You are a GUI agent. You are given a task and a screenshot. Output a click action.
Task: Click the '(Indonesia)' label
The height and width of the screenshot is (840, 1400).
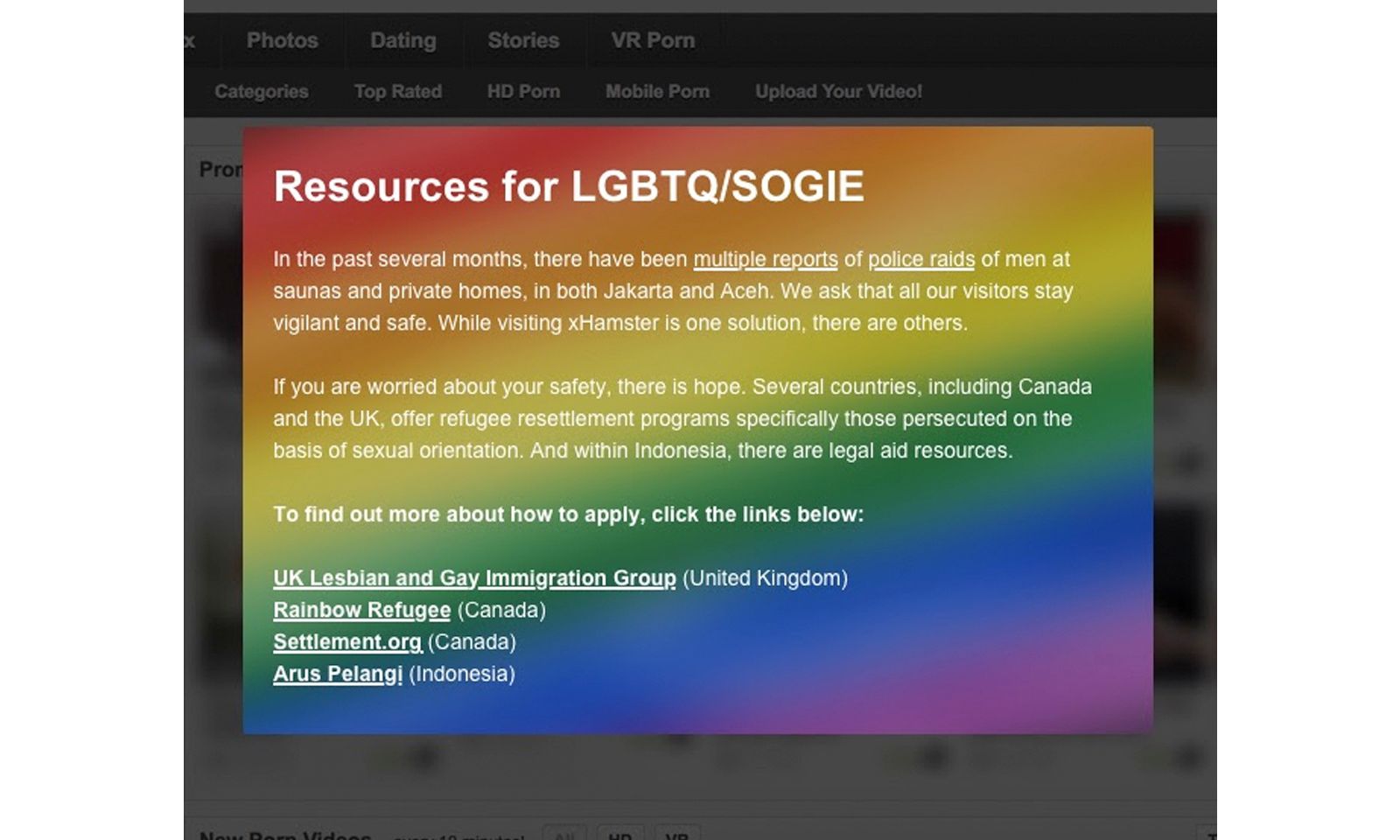pos(462,674)
